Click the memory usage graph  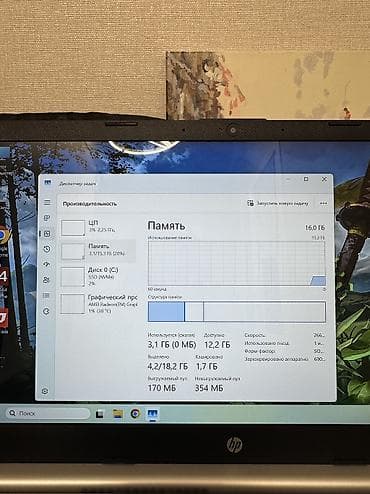[x=237, y=264]
